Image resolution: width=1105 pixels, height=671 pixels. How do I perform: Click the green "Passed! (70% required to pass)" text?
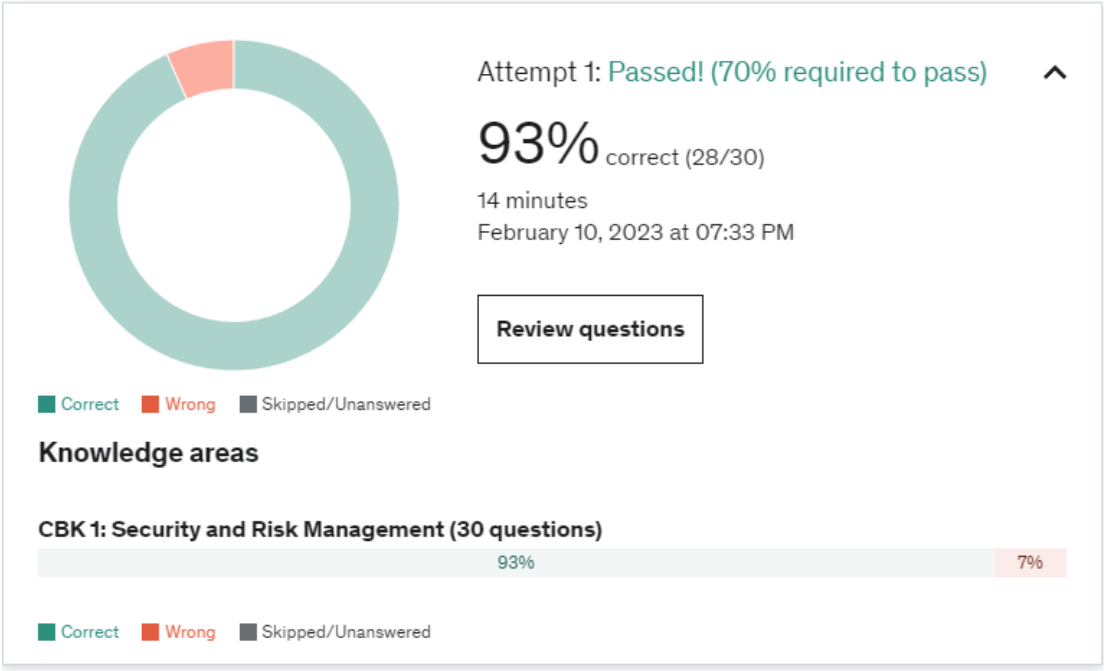coord(797,73)
